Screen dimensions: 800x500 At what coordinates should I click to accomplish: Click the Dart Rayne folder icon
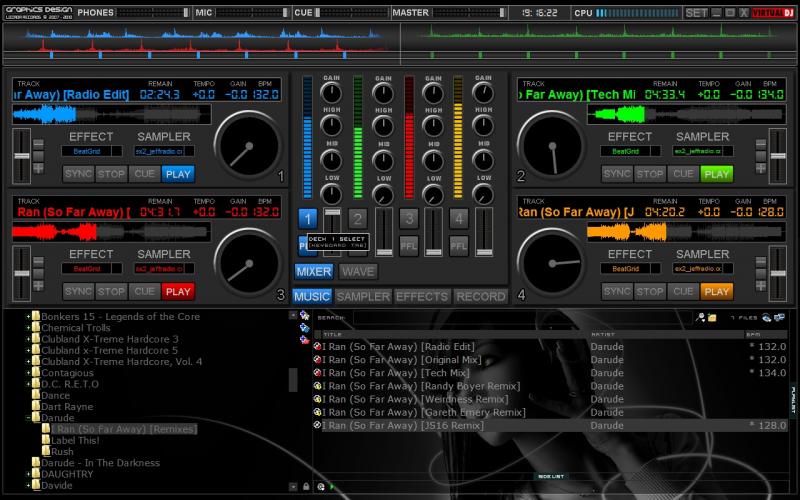tap(36, 406)
